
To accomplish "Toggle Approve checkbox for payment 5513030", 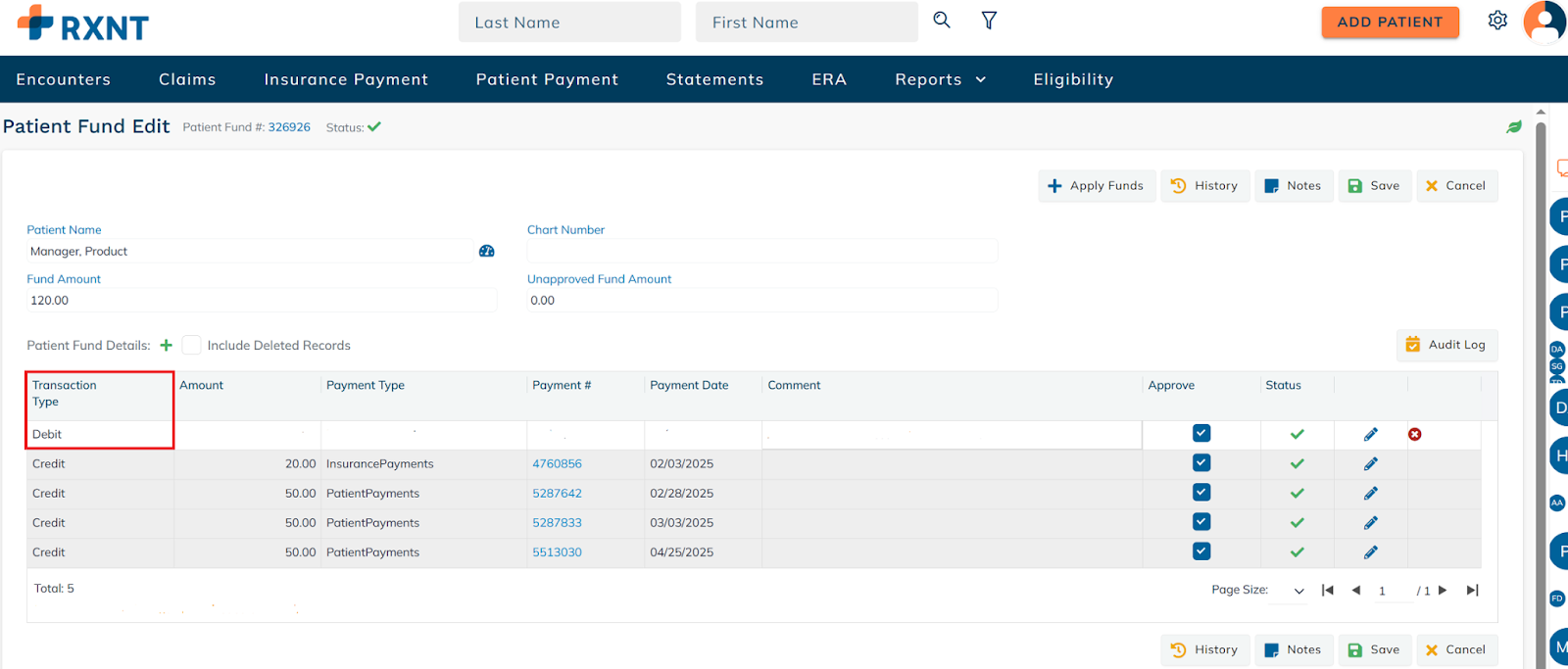I will (1200, 551).
